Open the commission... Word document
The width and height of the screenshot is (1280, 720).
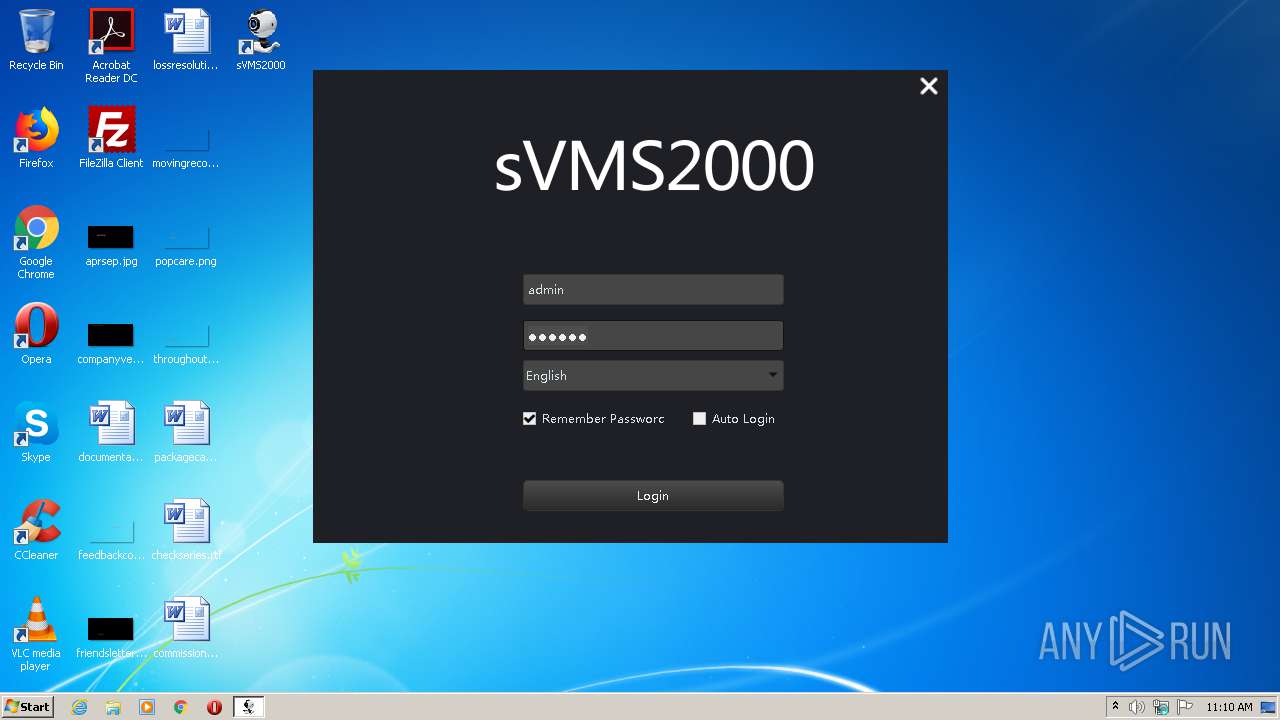pos(186,628)
